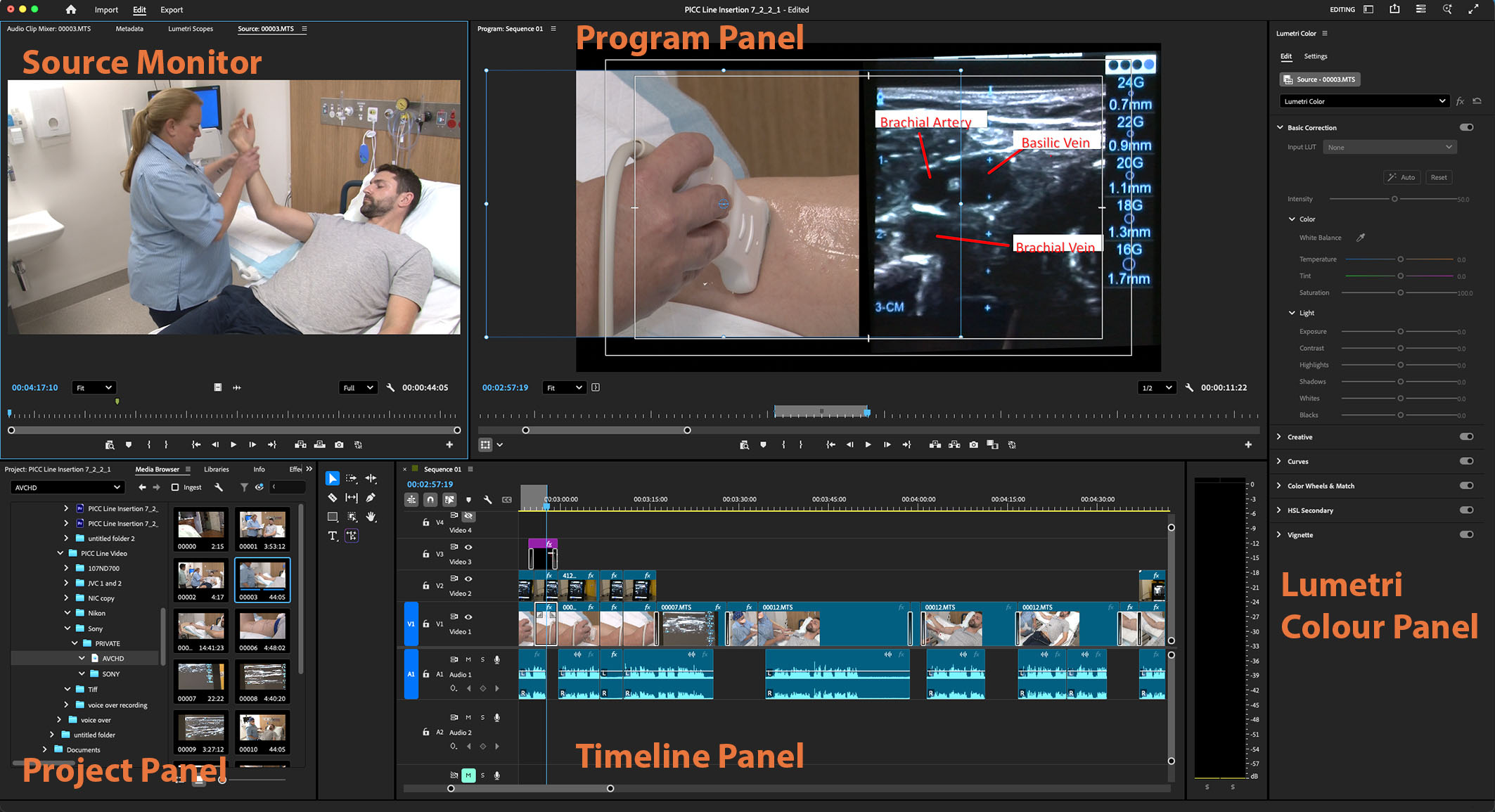Click Export Frame camera in Source Monitor
This screenshot has height=812, width=1495.
(340, 445)
